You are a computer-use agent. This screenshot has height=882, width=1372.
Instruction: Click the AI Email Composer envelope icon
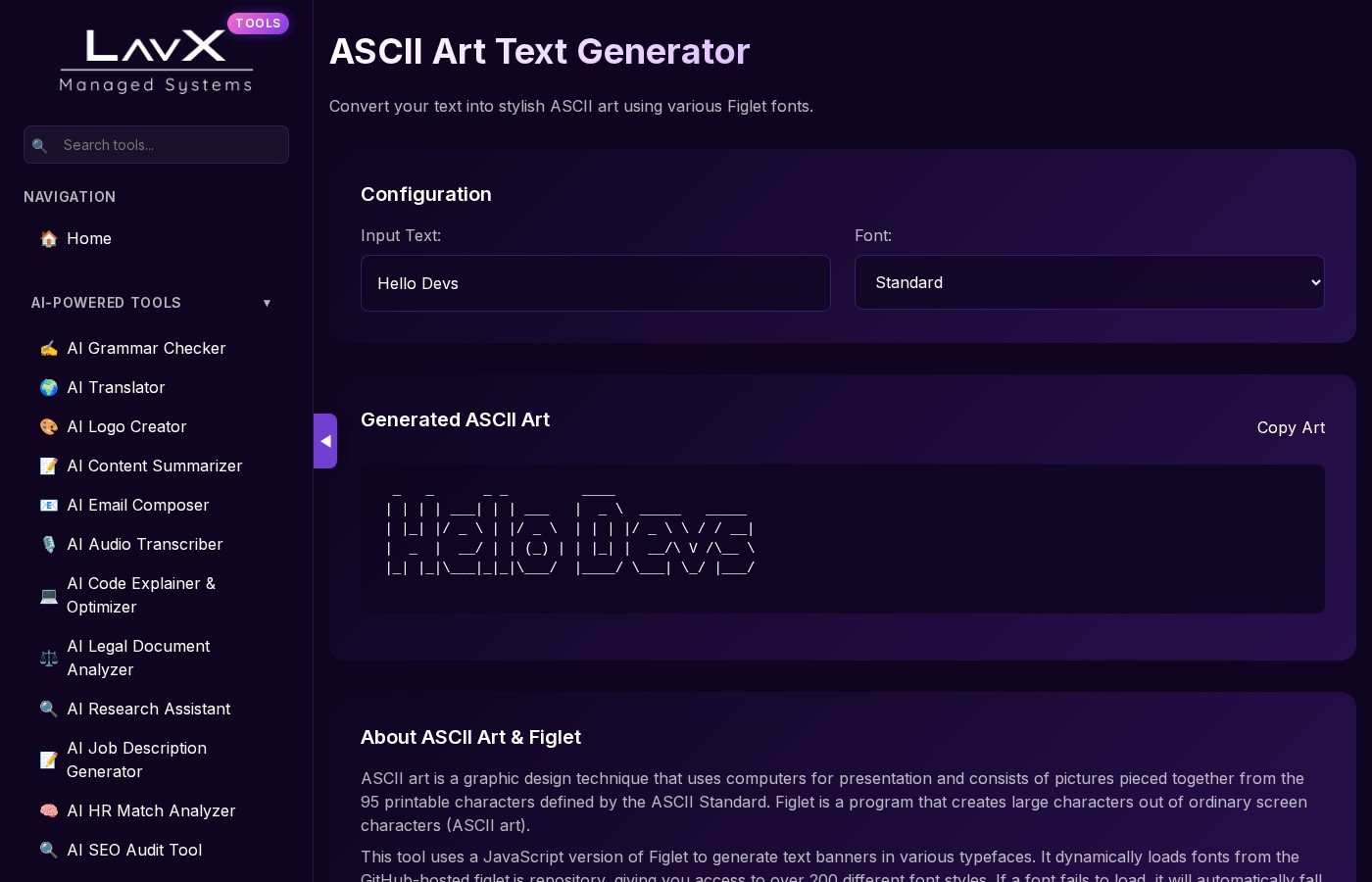click(49, 505)
